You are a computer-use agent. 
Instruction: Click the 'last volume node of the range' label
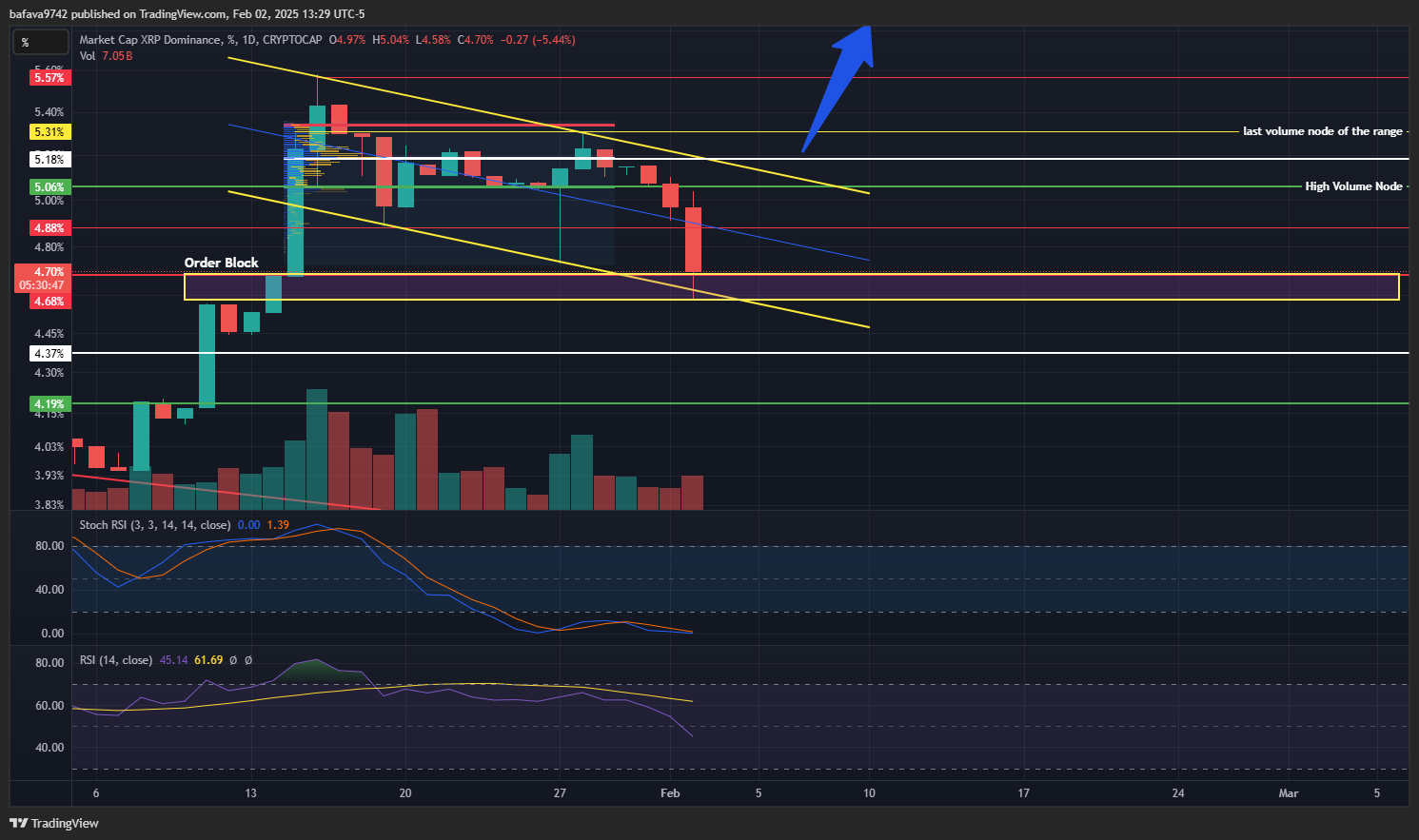[1323, 131]
